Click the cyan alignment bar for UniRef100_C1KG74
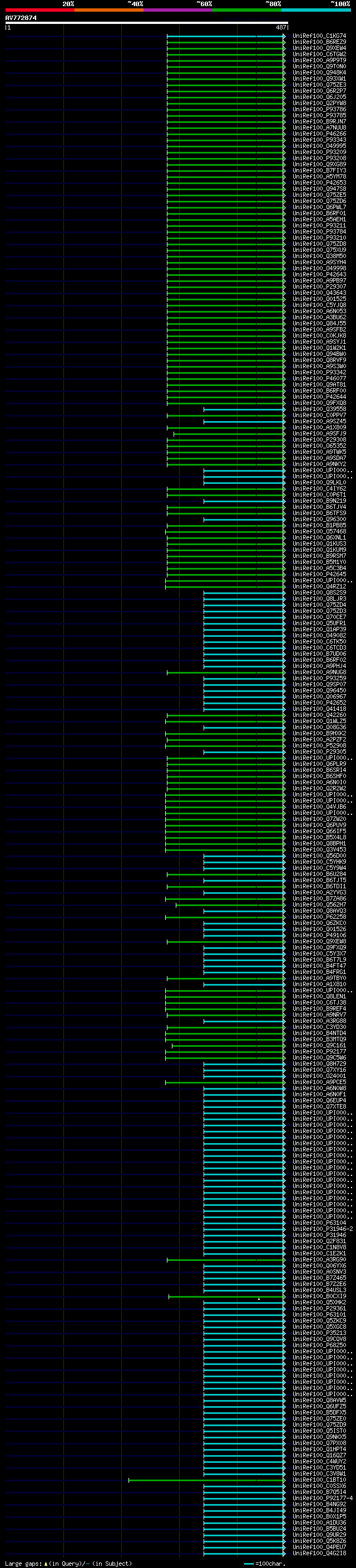 226,36
